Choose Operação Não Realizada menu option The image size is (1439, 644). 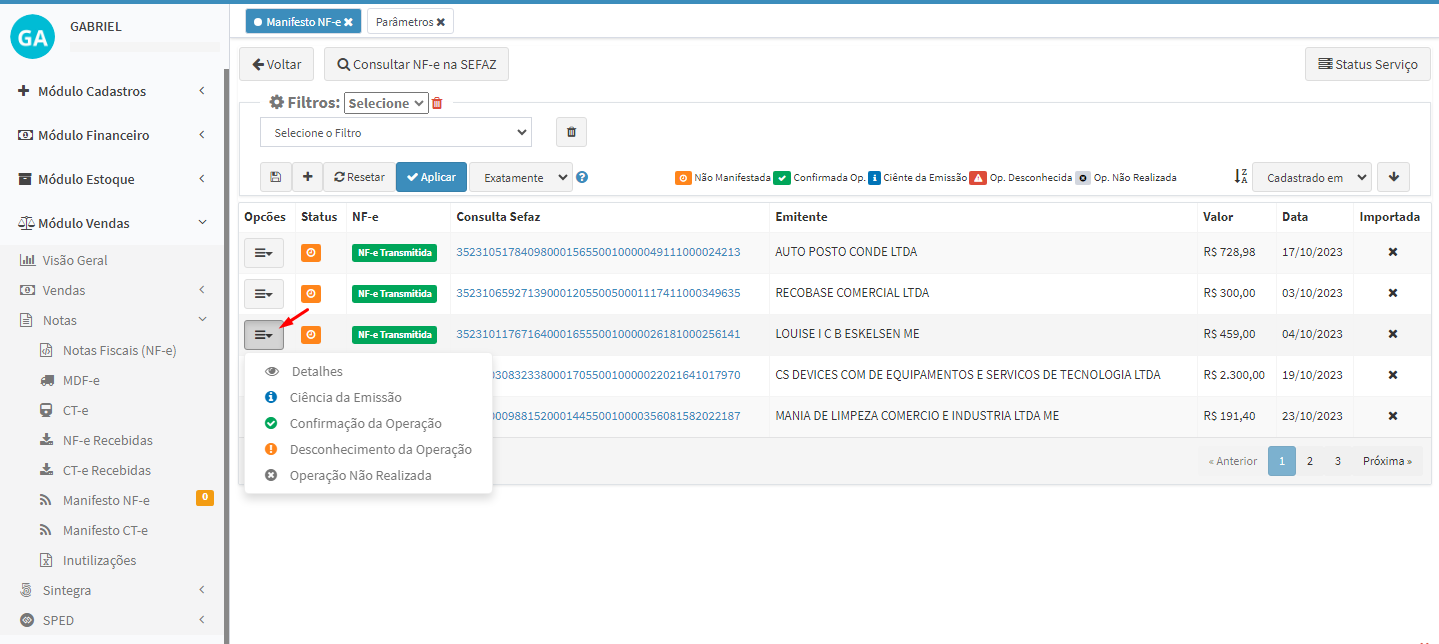tap(360, 476)
